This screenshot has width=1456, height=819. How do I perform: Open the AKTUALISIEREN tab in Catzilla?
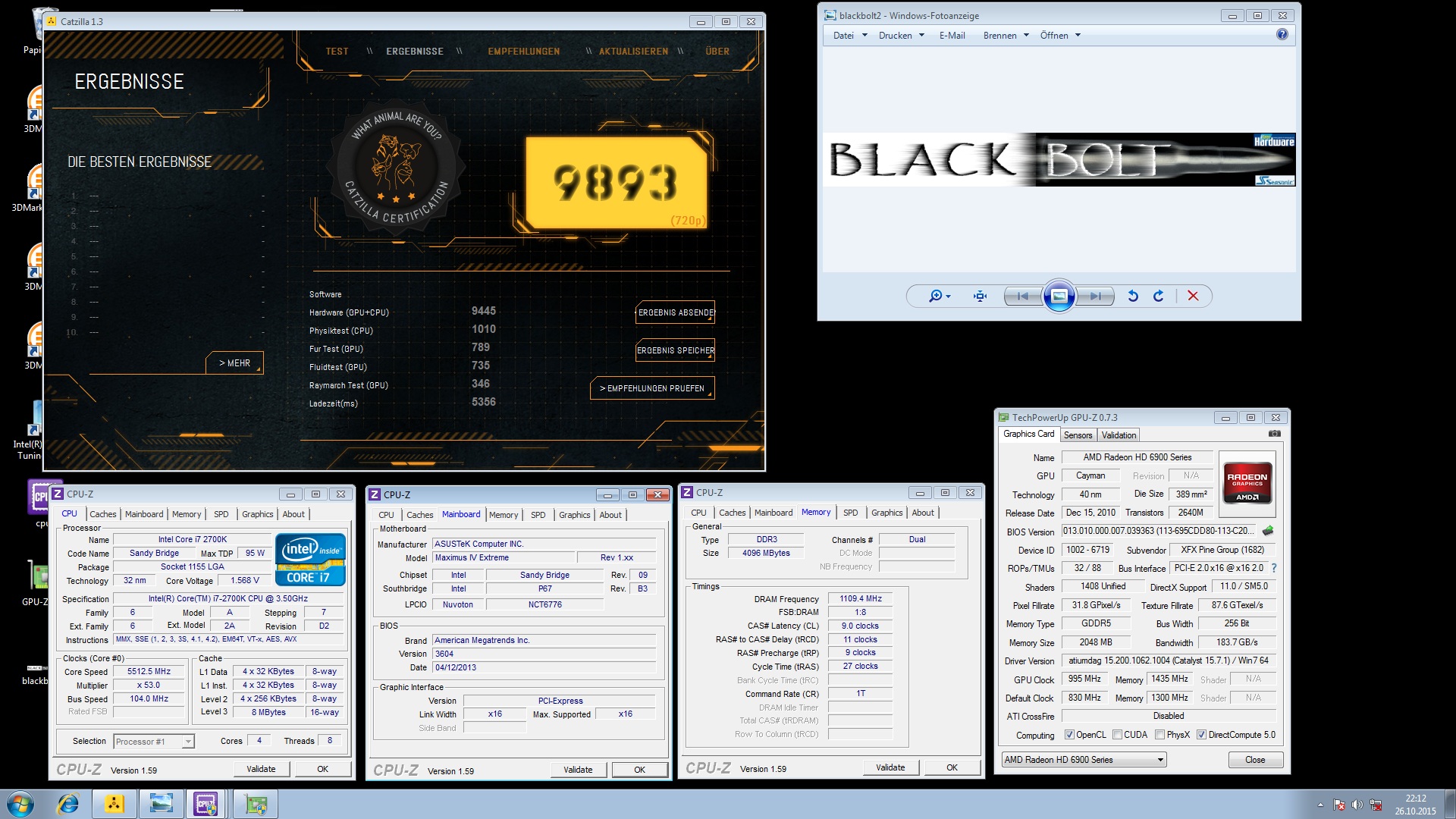633,52
